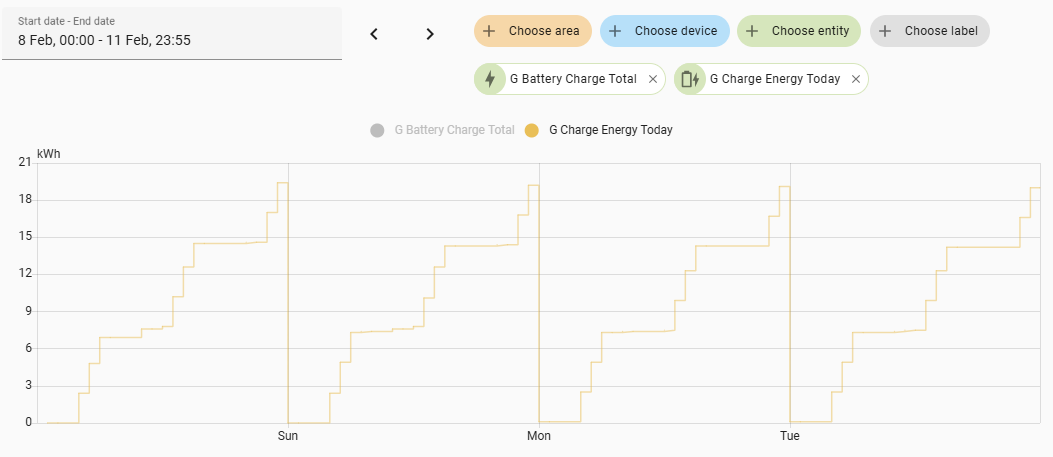Open the Choose area picker
The image size is (1053, 457).
pyautogui.click(x=543, y=31)
